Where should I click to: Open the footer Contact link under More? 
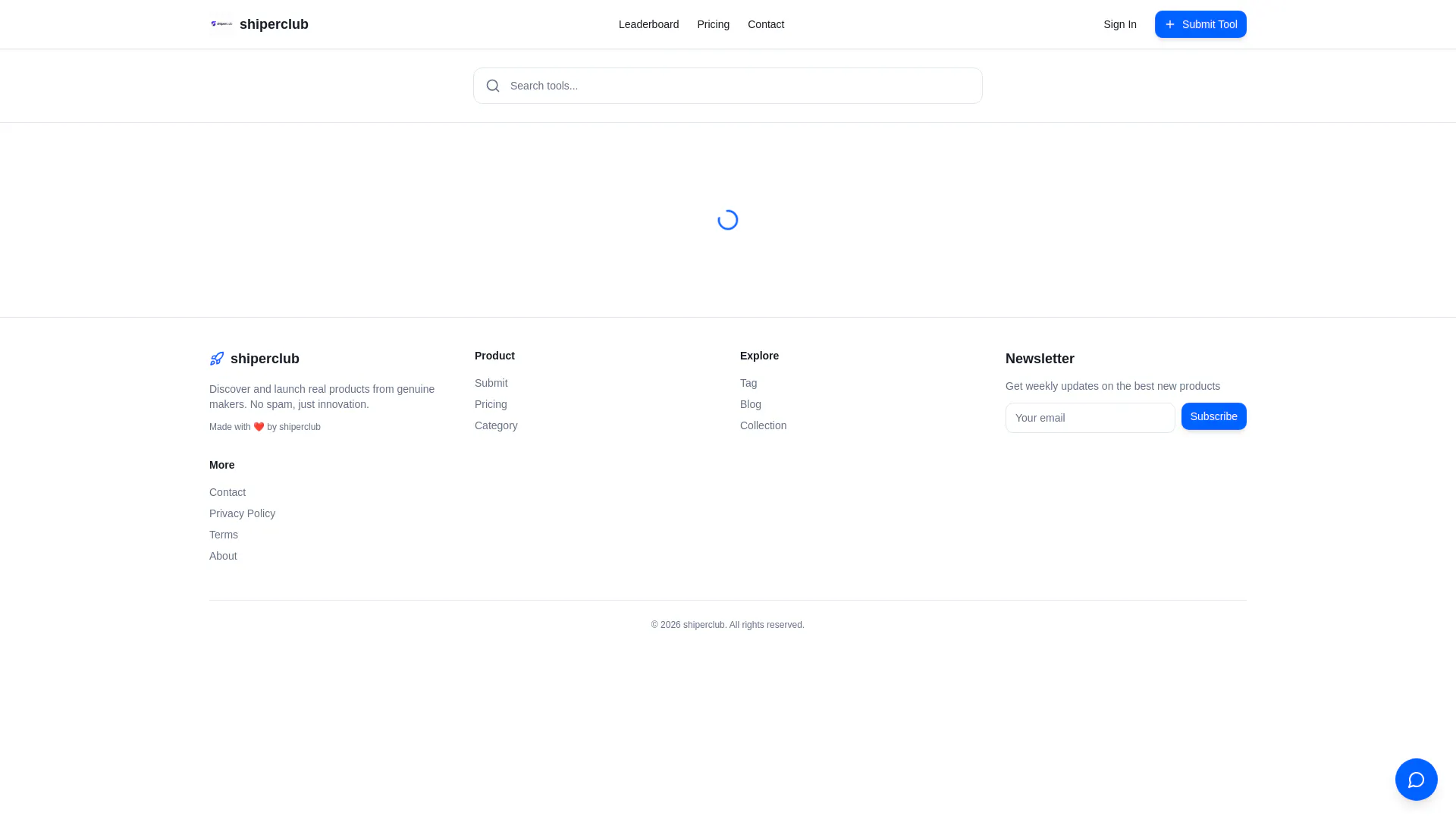coord(227,492)
